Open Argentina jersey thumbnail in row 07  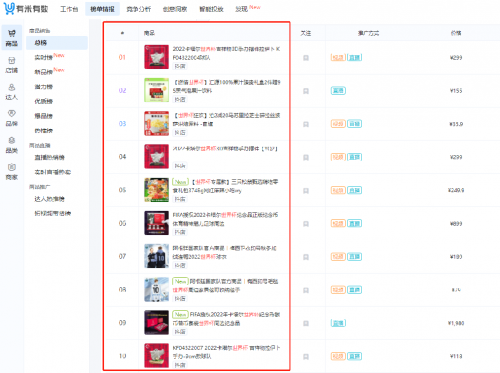(x=157, y=256)
